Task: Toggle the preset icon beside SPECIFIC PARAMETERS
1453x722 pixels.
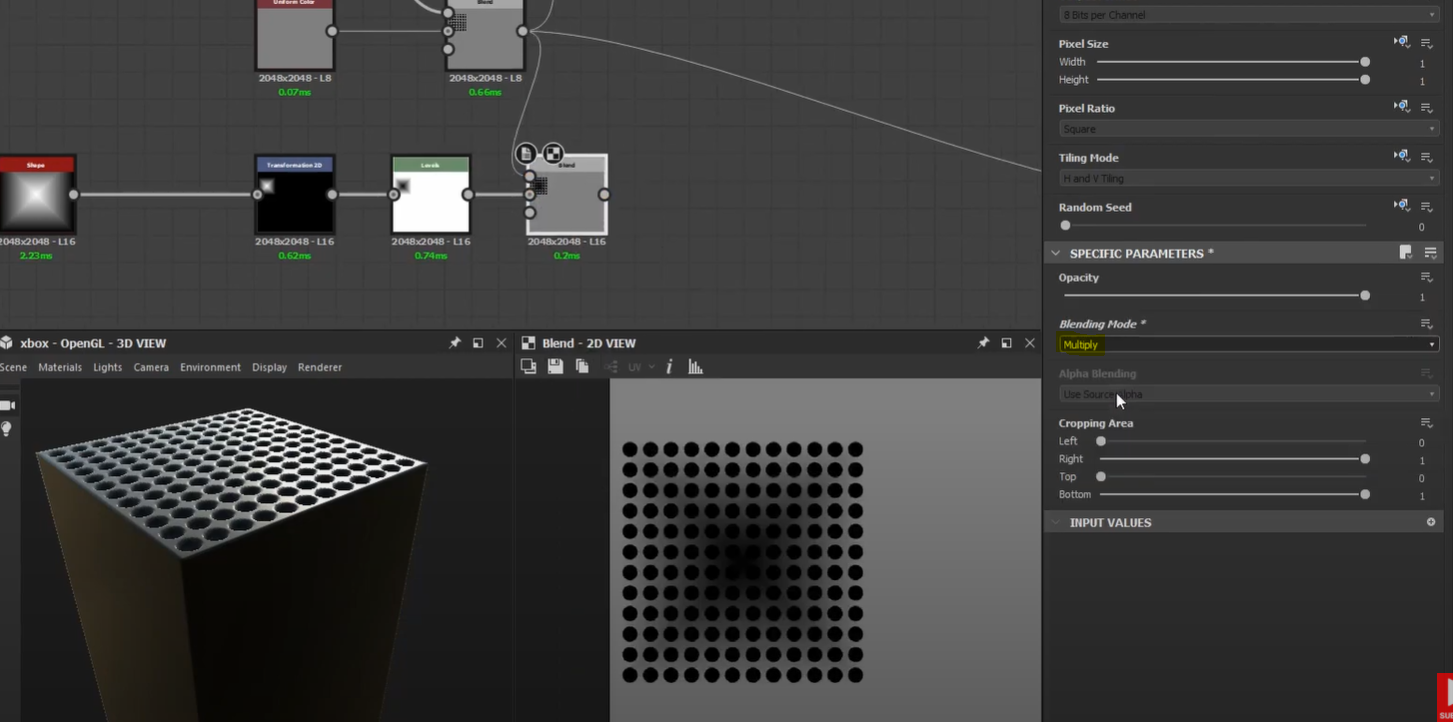Action: 1404,252
